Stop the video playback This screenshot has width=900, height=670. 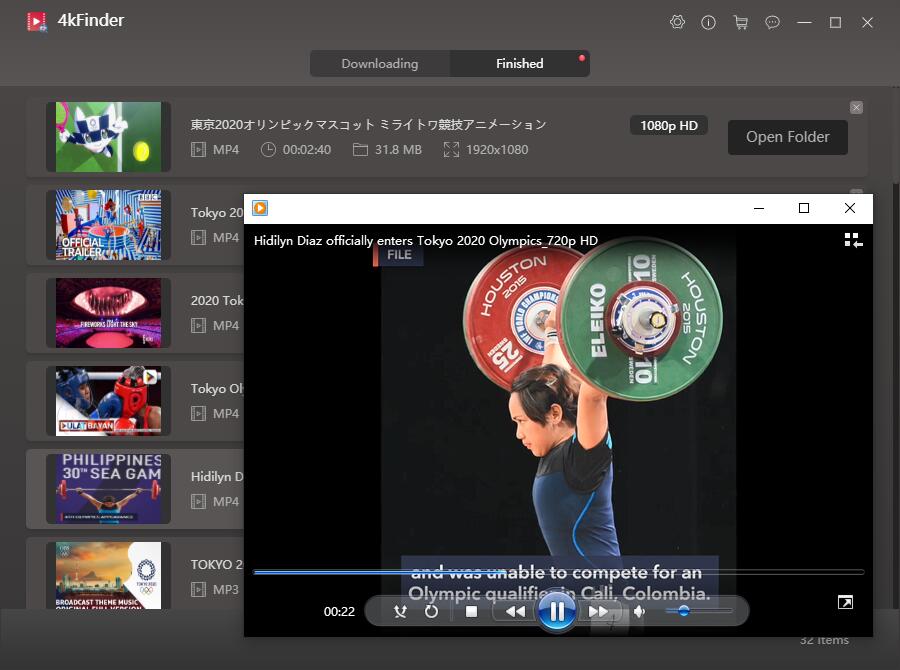pyautogui.click(x=471, y=611)
